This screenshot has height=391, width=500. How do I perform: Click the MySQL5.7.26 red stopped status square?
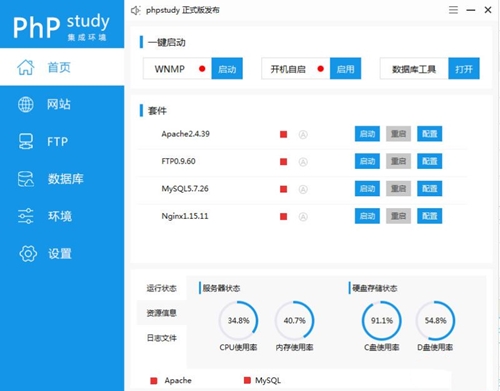[284, 189]
